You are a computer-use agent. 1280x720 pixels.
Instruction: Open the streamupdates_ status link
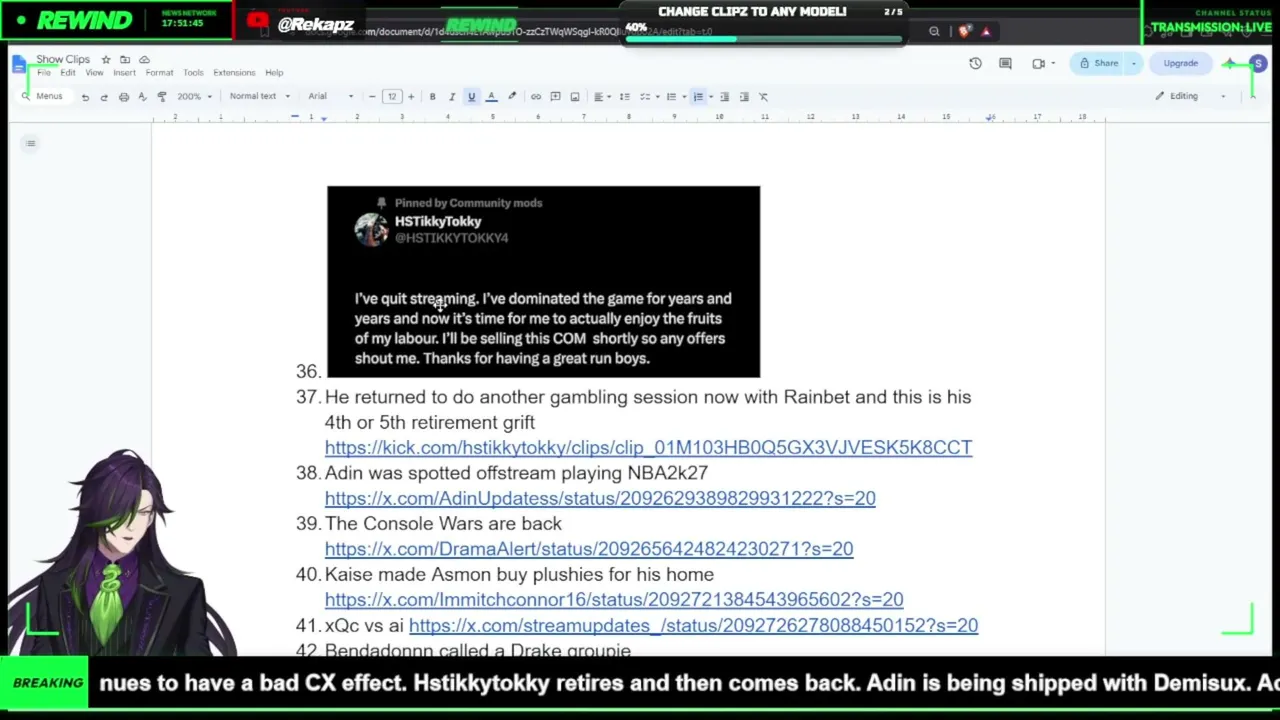(x=693, y=625)
